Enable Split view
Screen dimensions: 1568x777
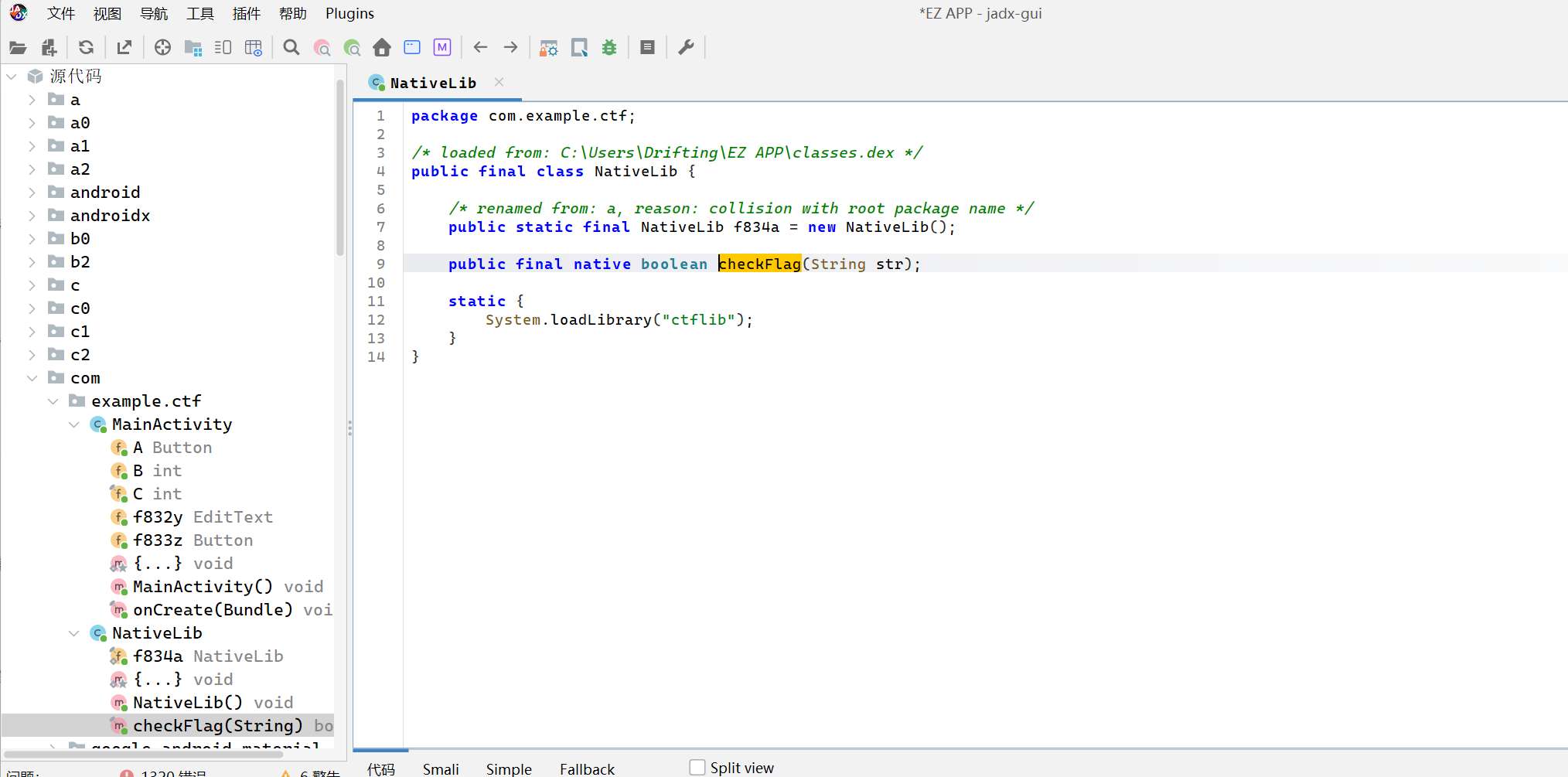[697, 766]
